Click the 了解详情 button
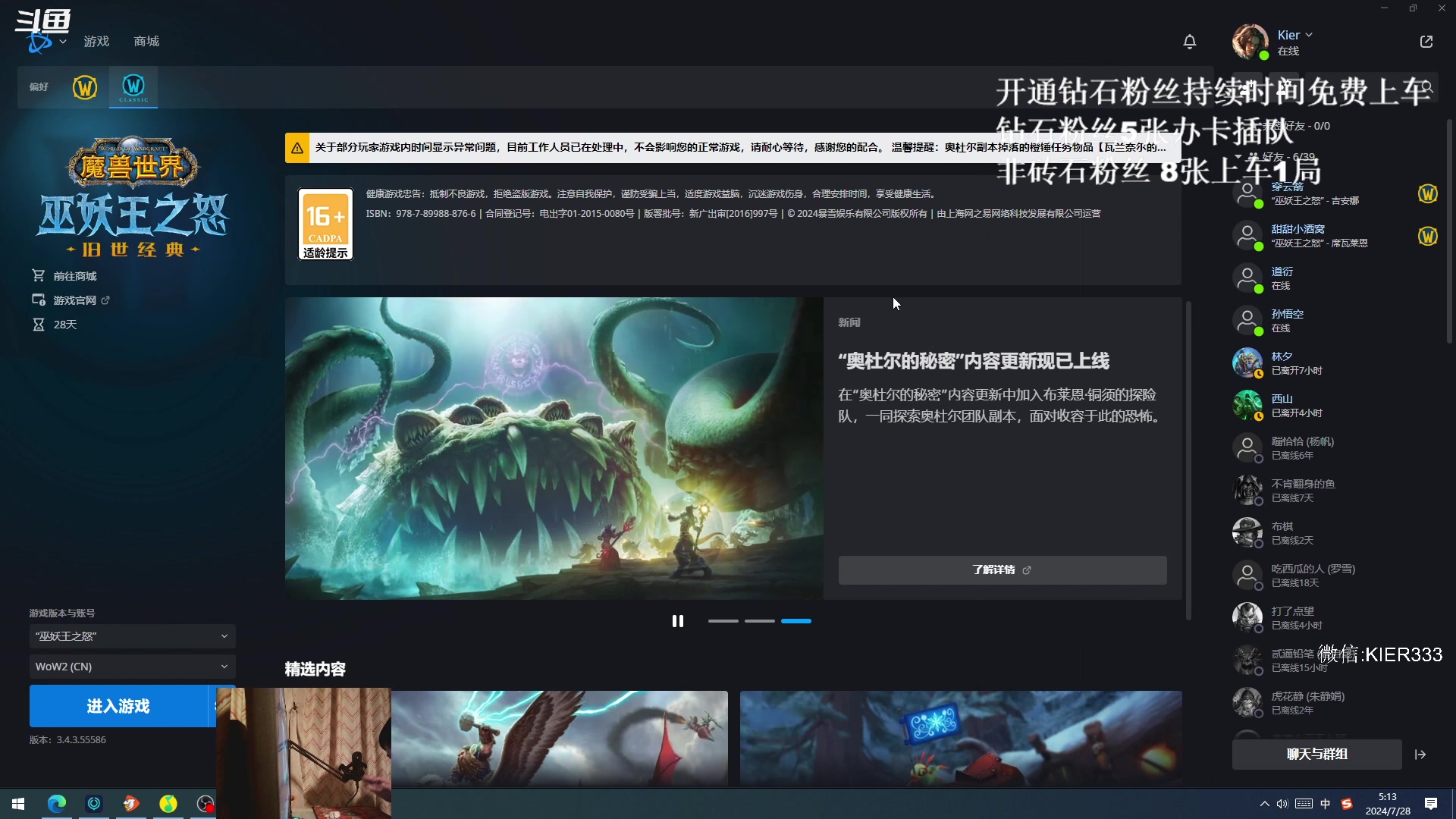 click(1002, 570)
